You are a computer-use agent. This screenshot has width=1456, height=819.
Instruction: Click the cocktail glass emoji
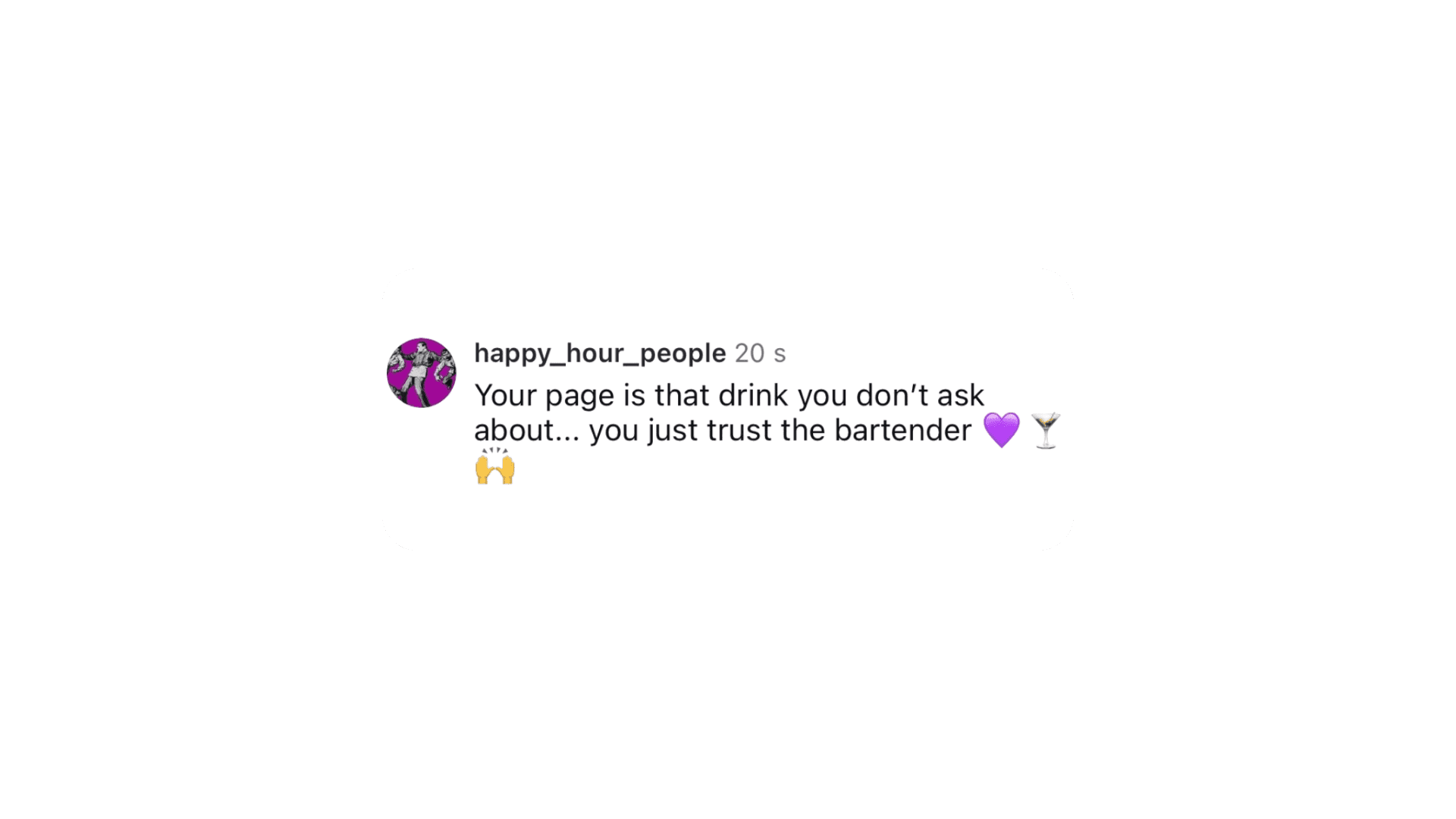pos(1046,431)
